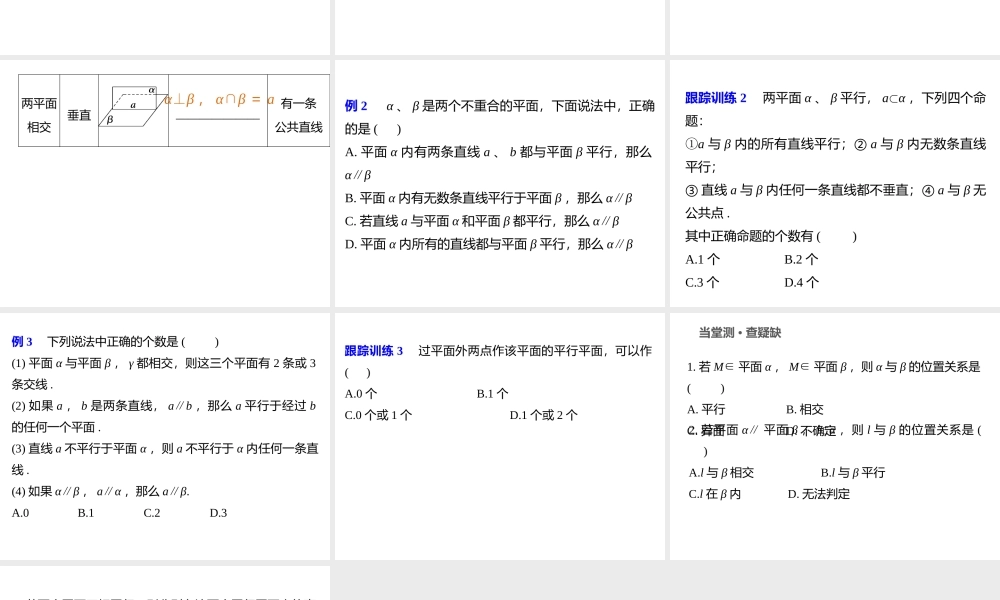Image resolution: width=1000 pixels, height=600 pixels.
Task: Select option A starting 平面α内有两条直线
Action: click(x=498, y=163)
